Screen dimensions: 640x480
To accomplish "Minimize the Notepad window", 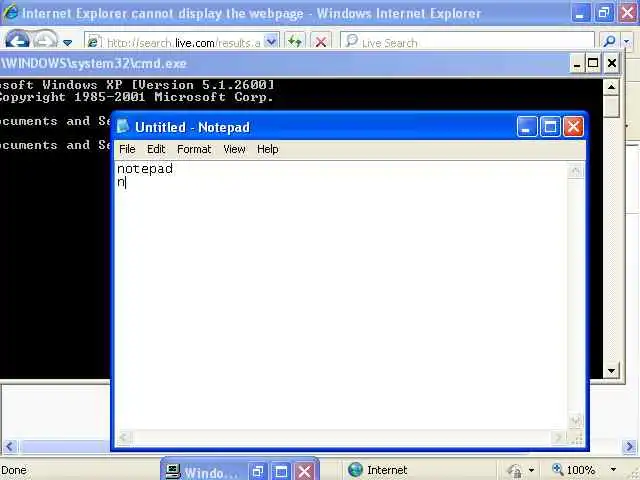I will click(x=527, y=127).
